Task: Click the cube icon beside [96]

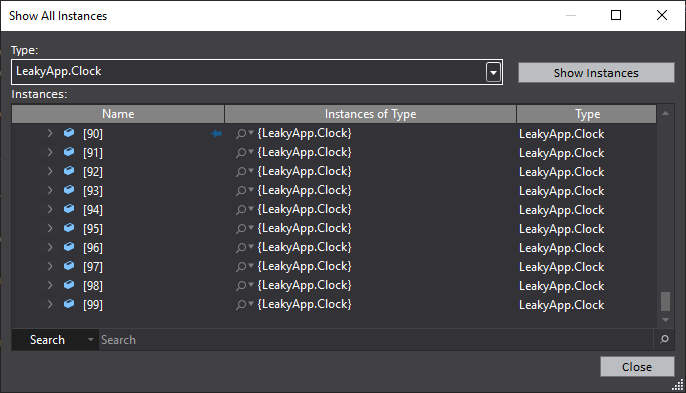Action: point(69,247)
